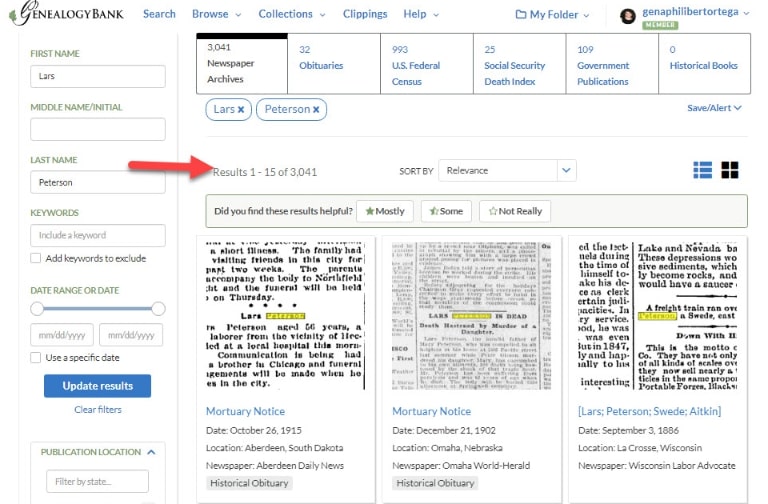Rate results as Some helpful

(446, 211)
